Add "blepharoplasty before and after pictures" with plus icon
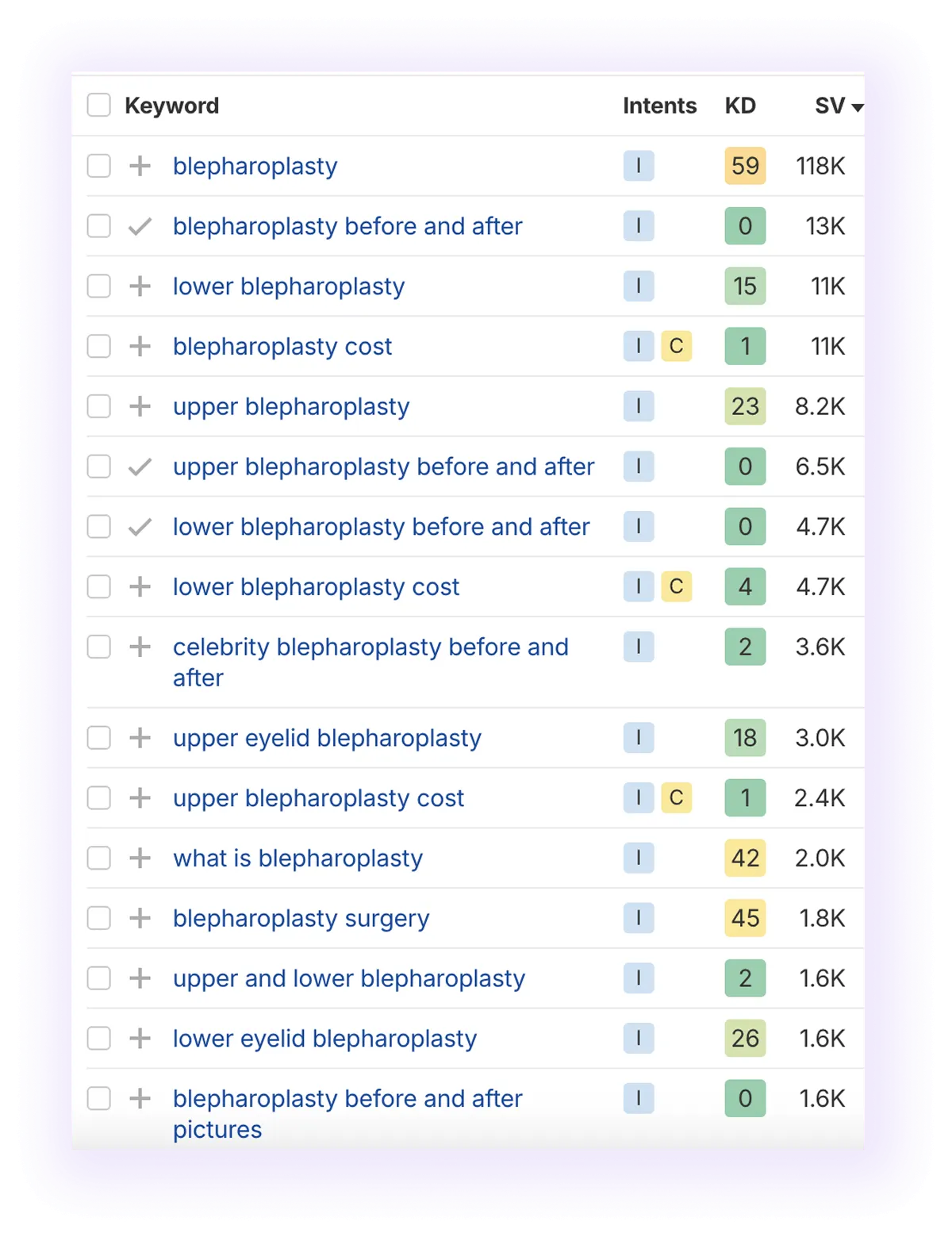 tap(140, 1099)
